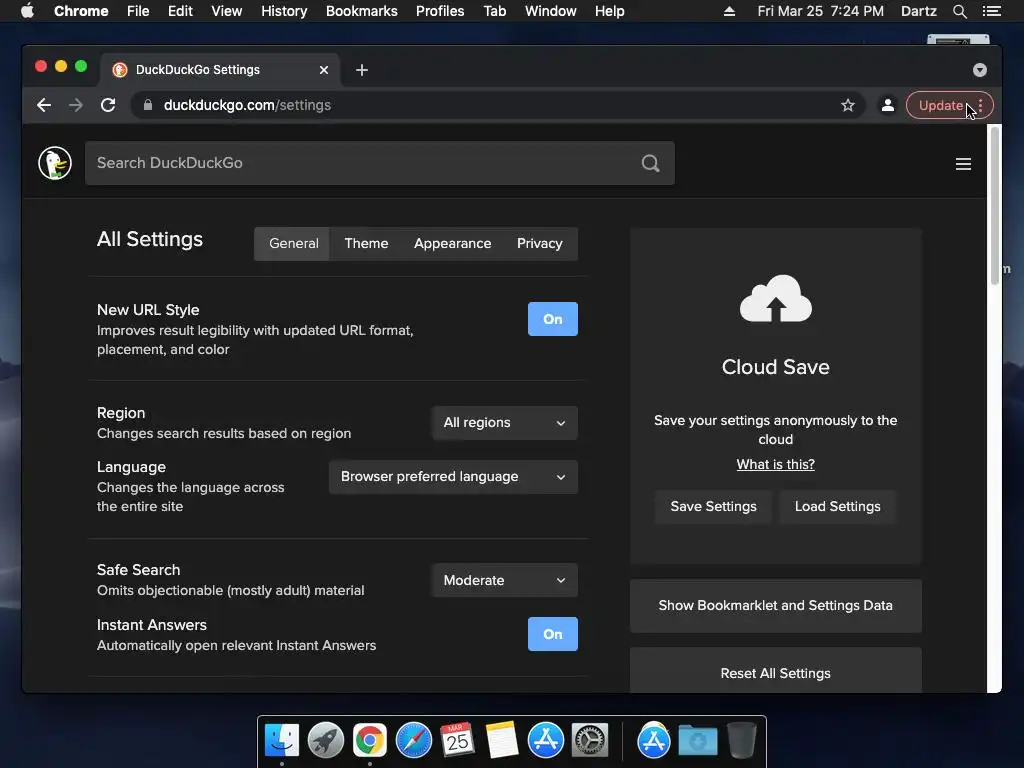Screen dimensions: 1024x768
Task: Go back using the browser back arrow
Action: click(x=44, y=105)
